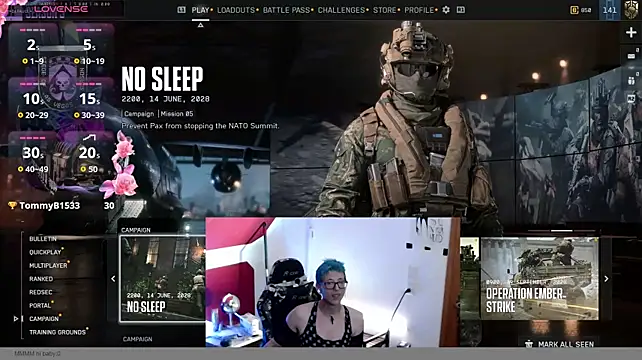Click the plus icon in right sidebar
Image resolution: width=642 pixels, height=360 pixels.
631,32
